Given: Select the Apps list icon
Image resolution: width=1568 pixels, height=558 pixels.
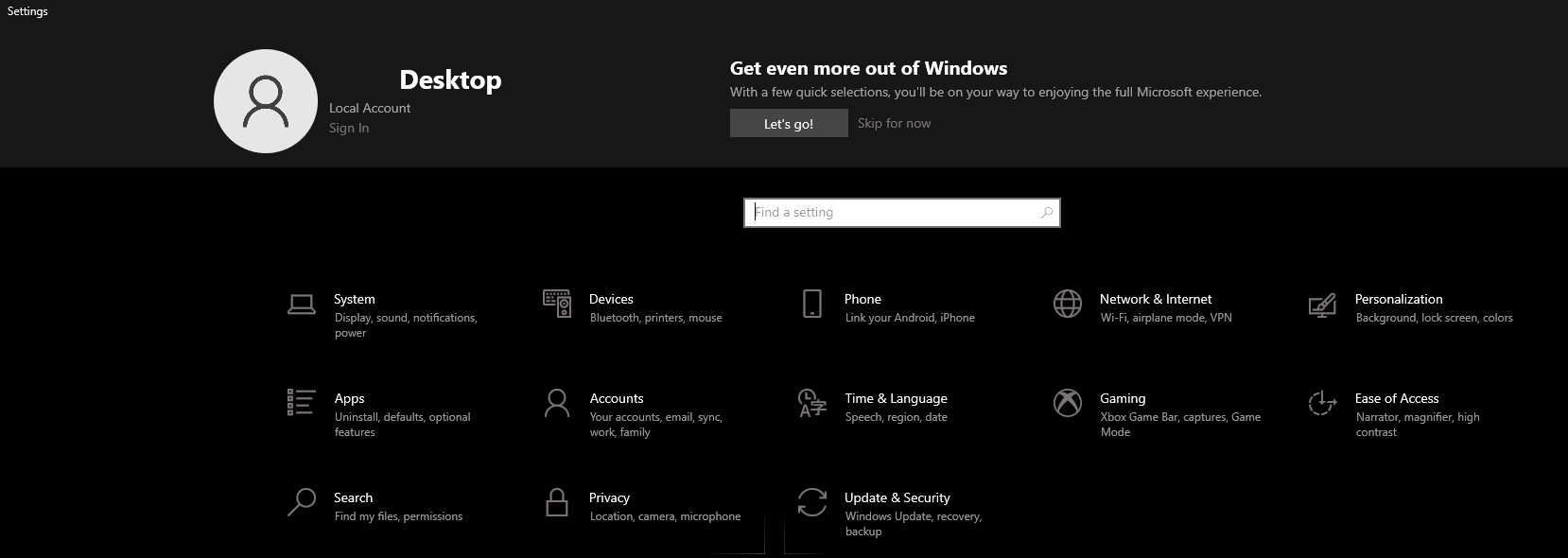Looking at the screenshot, I should (302, 402).
